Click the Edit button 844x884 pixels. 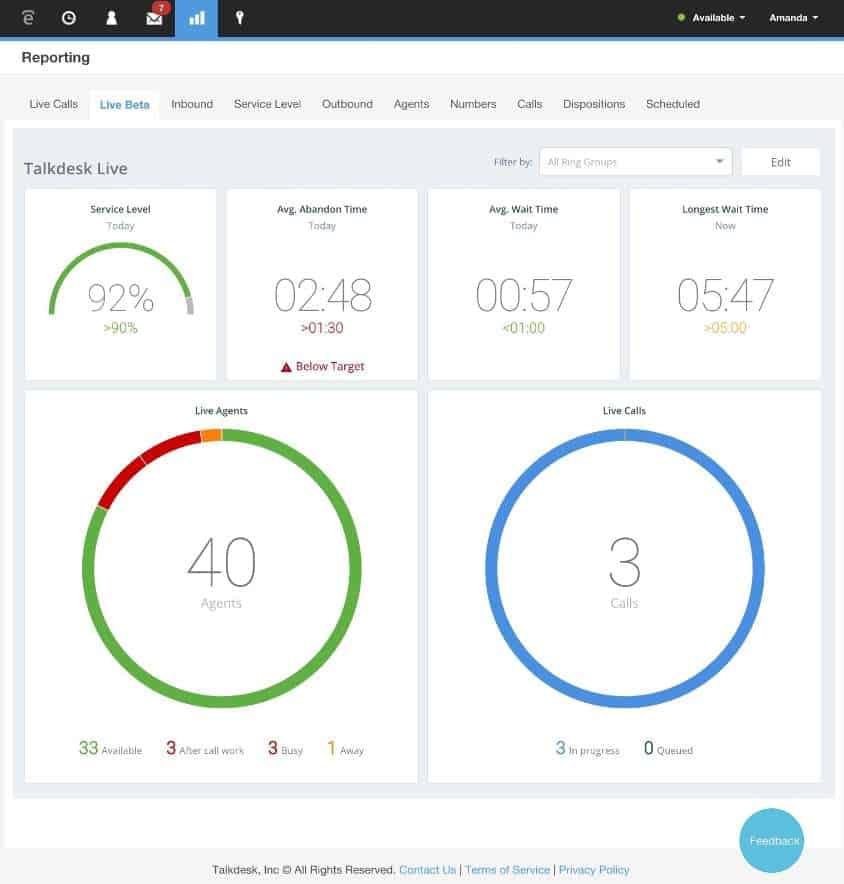click(780, 162)
